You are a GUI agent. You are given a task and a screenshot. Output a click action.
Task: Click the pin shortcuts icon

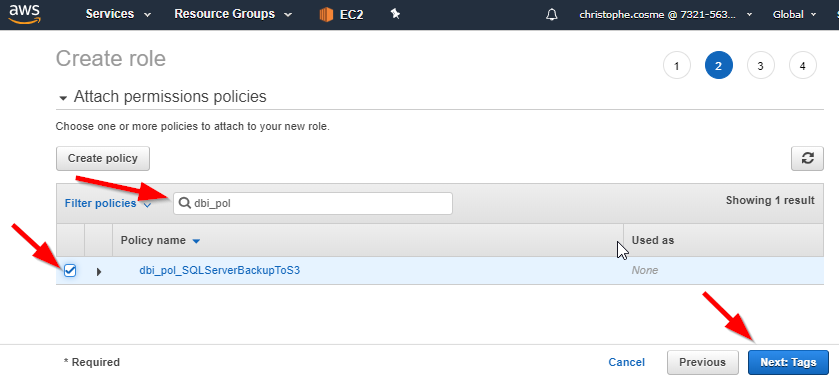click(395, 14)
